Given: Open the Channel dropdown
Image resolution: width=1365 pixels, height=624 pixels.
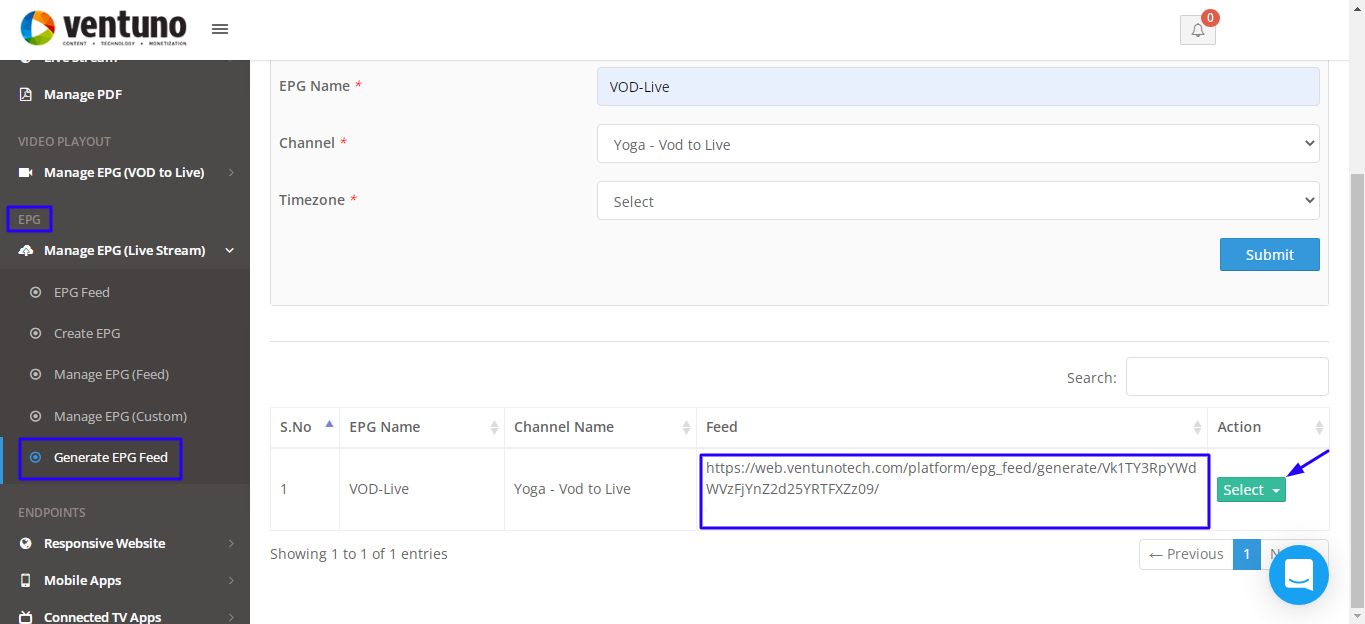Looking at the screenshot, I should (x=958, y=144).
